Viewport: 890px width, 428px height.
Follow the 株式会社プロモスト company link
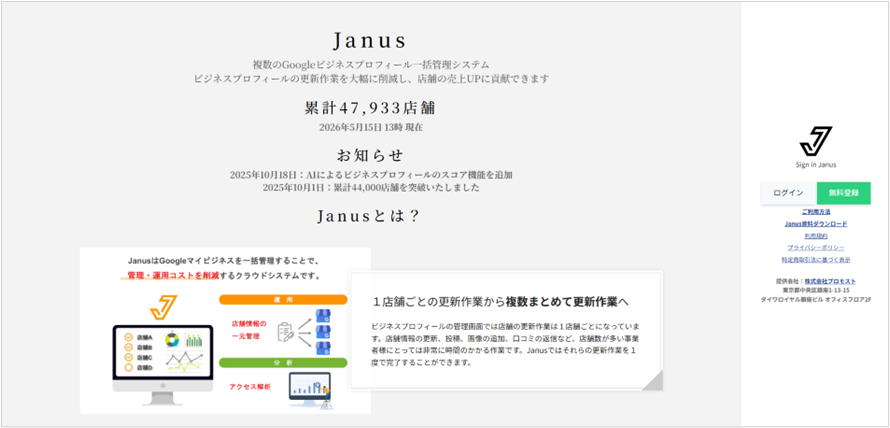click(x=830, y=281)
